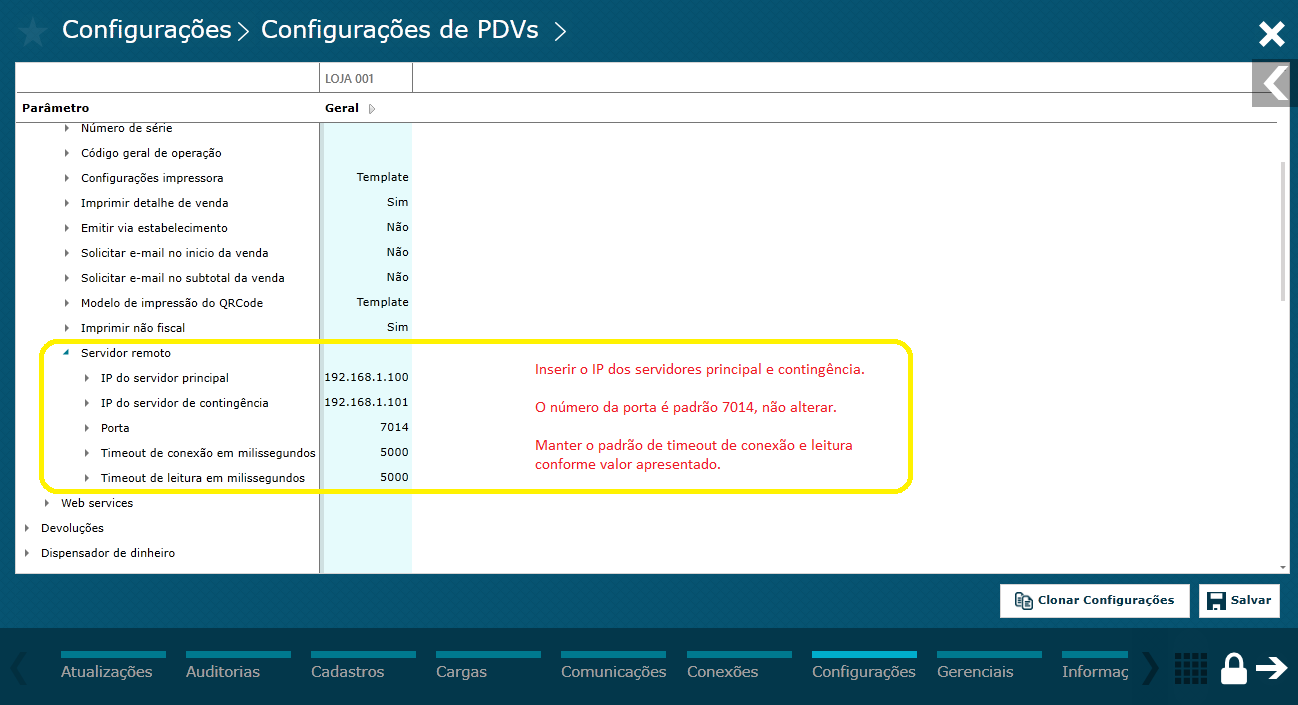Click the Clonar Configurações copy icon
Image resolution: width=1298 pixels, height=705 pixels.
point(1023,600)
